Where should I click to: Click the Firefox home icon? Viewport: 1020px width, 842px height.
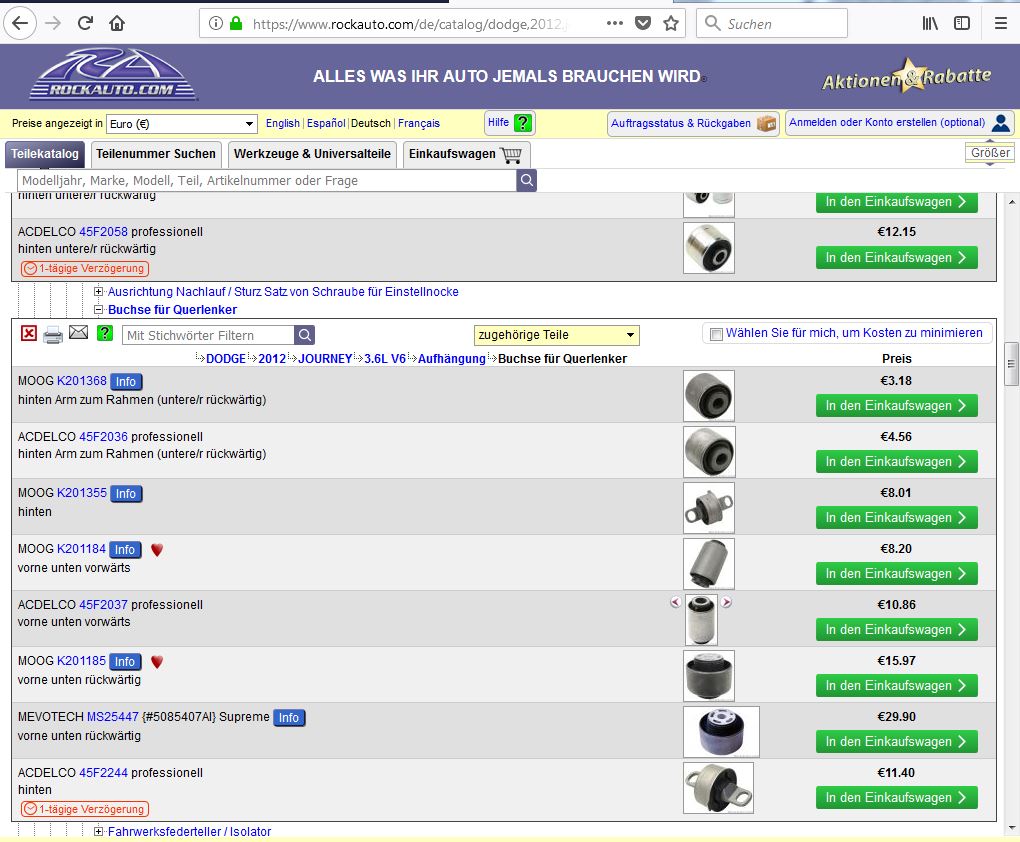pyautogui.click(x=117, y=23)
